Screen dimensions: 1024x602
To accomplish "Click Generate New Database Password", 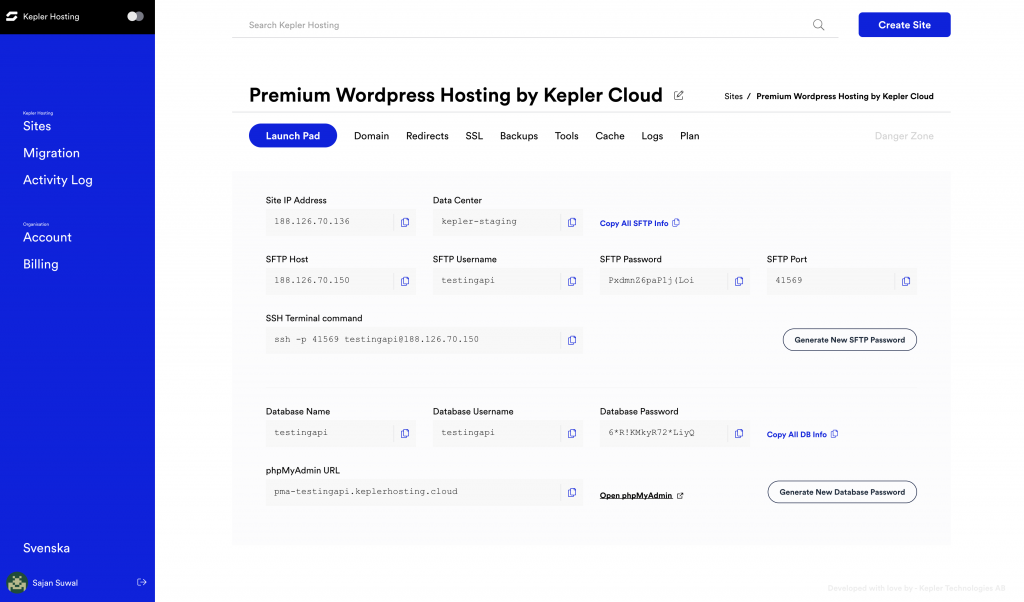I will [842, 492].
